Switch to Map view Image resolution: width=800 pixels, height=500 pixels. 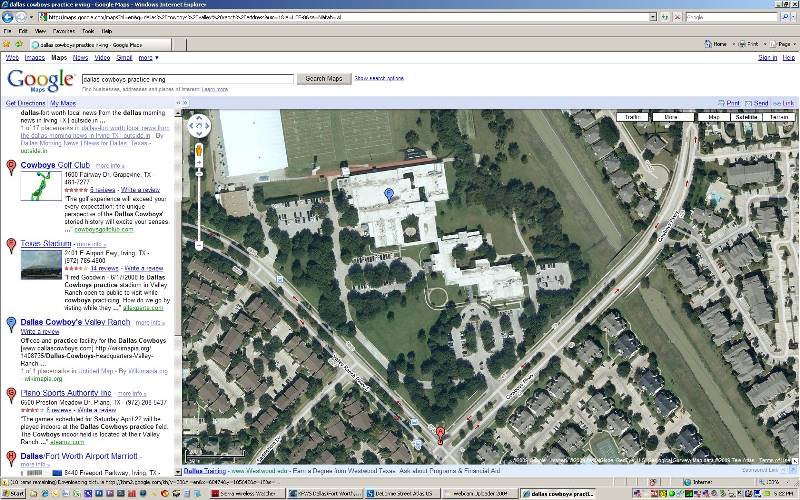tap(714, 117)
